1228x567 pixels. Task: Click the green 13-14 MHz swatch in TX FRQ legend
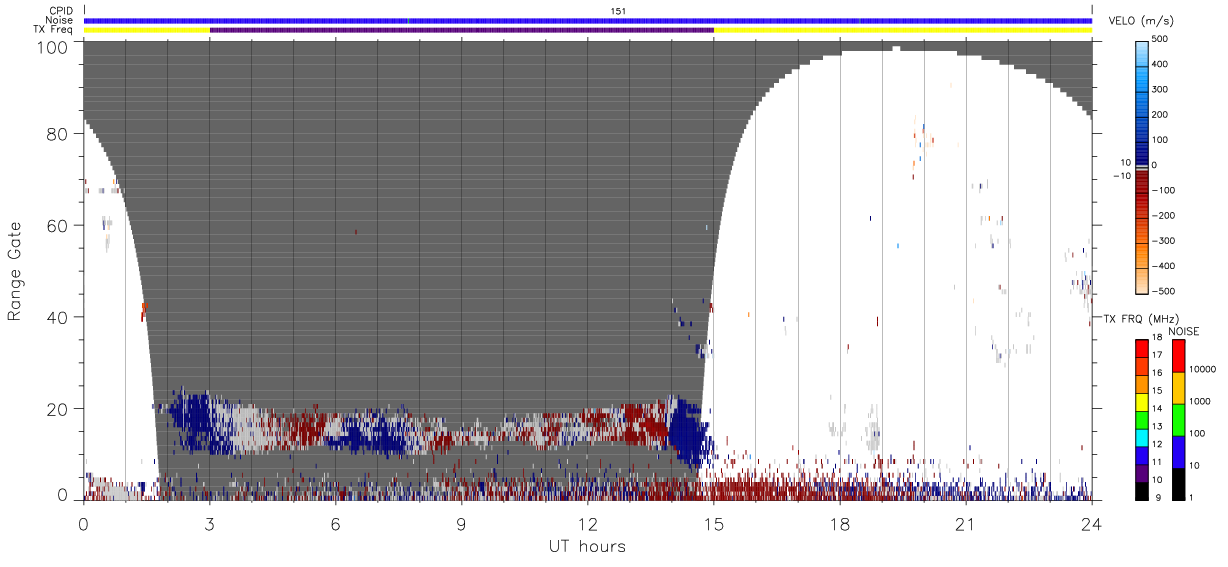[1142, 419]
